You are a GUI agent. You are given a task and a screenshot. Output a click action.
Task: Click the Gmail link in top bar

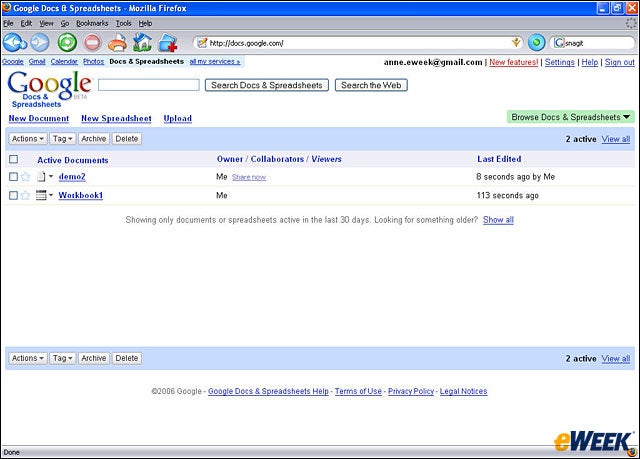click(37, 62)
